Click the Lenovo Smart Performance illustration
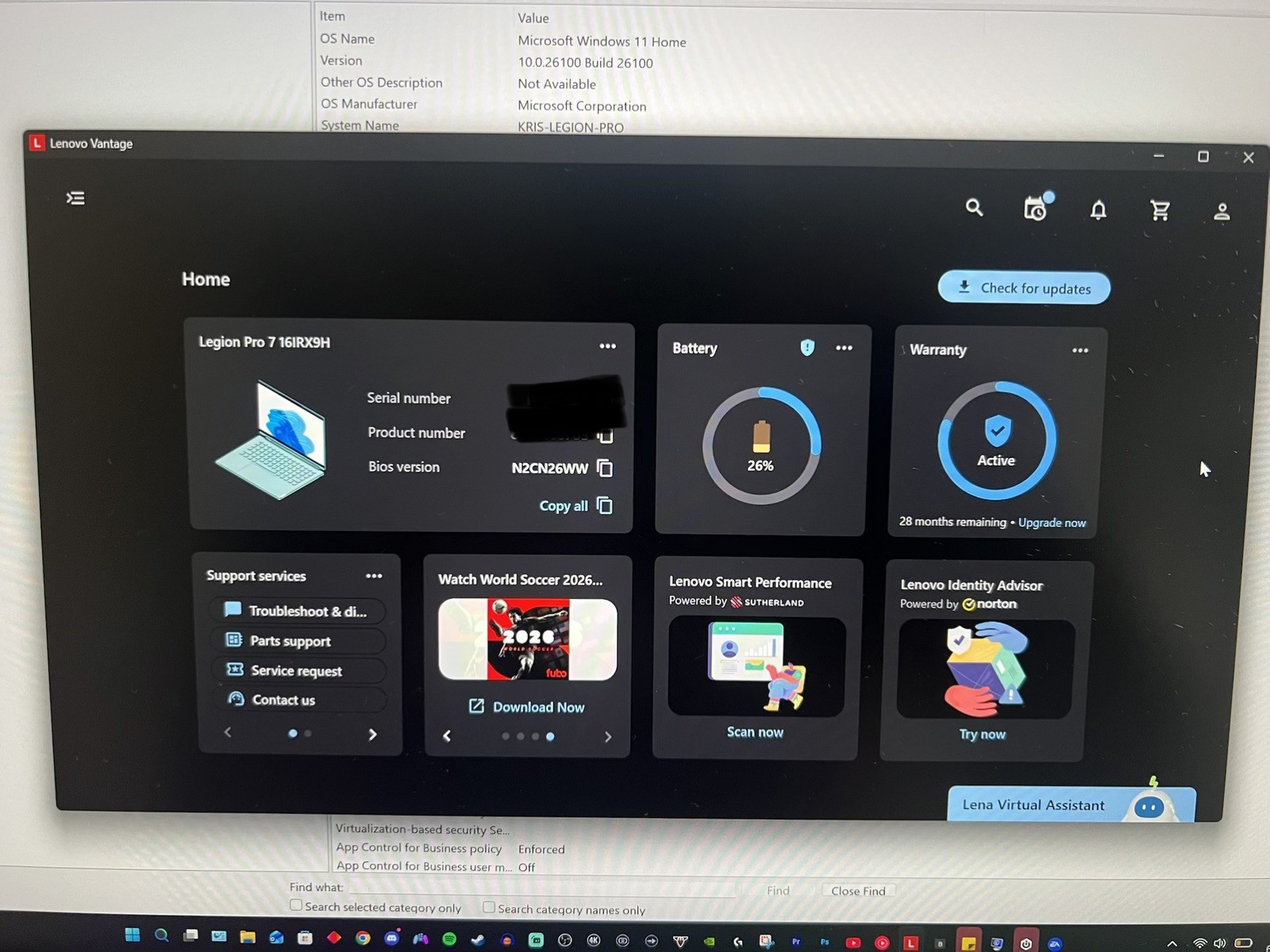The height and width of the screenshot is (952, 1270). [x=757, y=666]
